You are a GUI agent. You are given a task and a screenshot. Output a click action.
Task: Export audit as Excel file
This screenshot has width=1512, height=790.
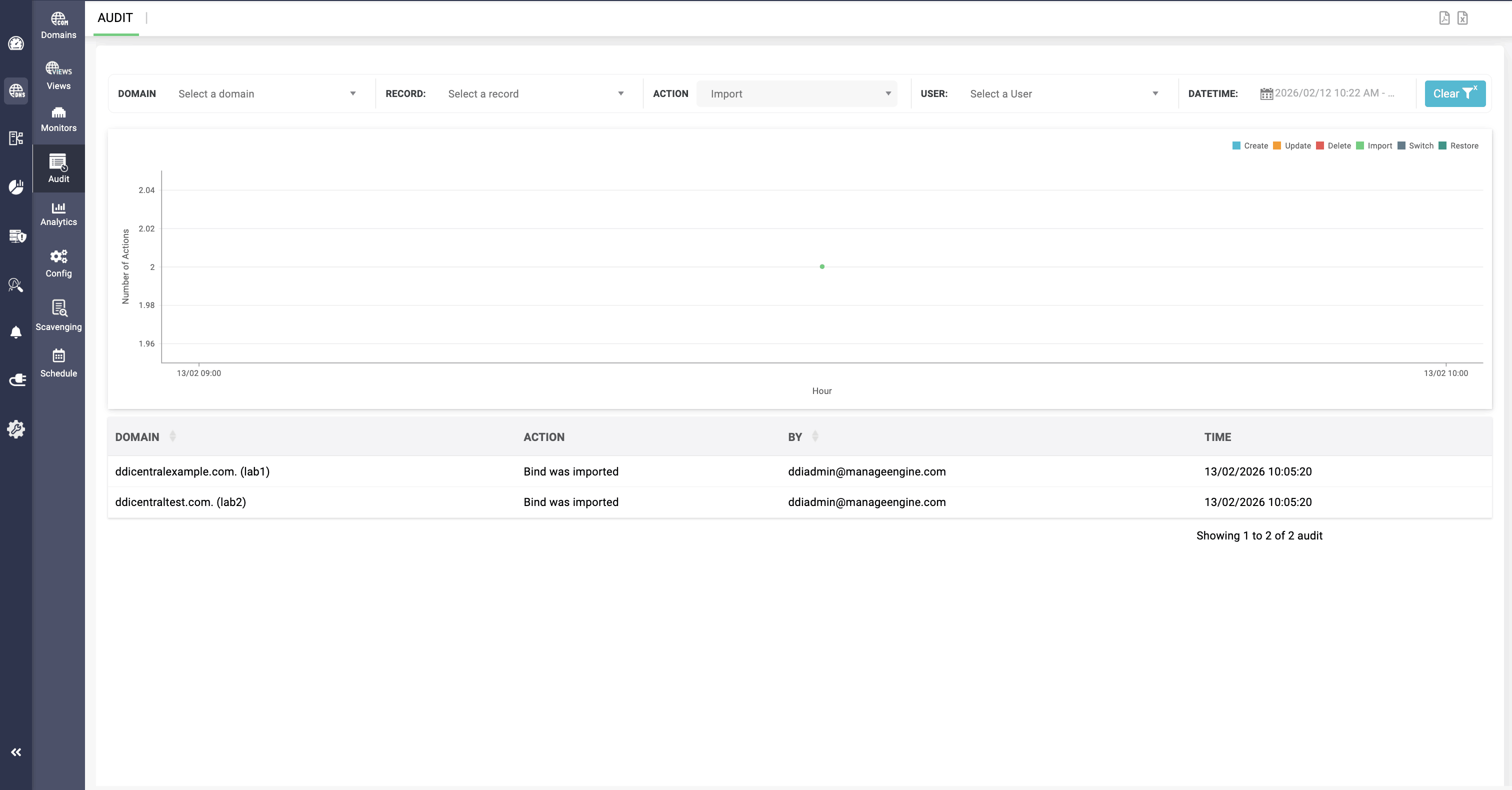pyautogui.click(x=1462, y=18)
